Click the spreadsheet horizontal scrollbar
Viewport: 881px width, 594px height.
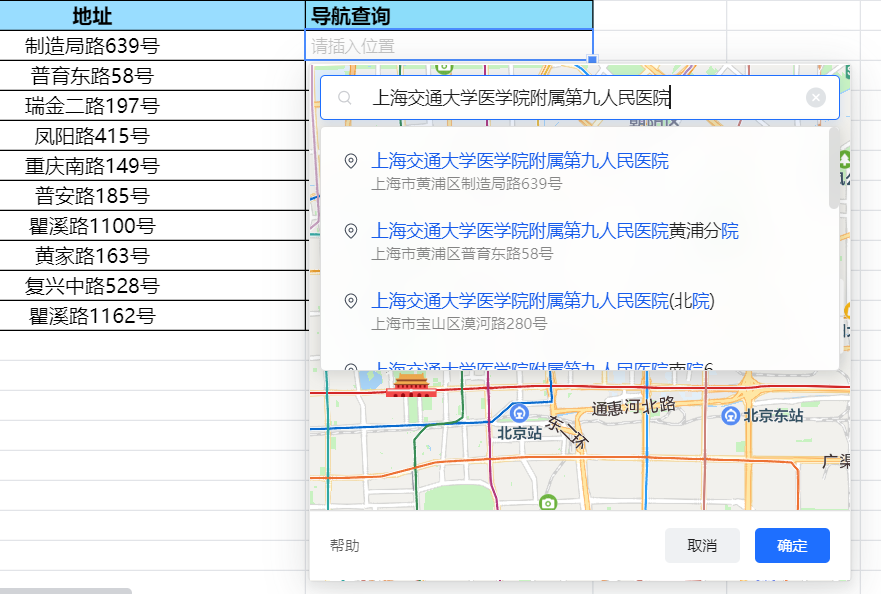pos(66,591)
